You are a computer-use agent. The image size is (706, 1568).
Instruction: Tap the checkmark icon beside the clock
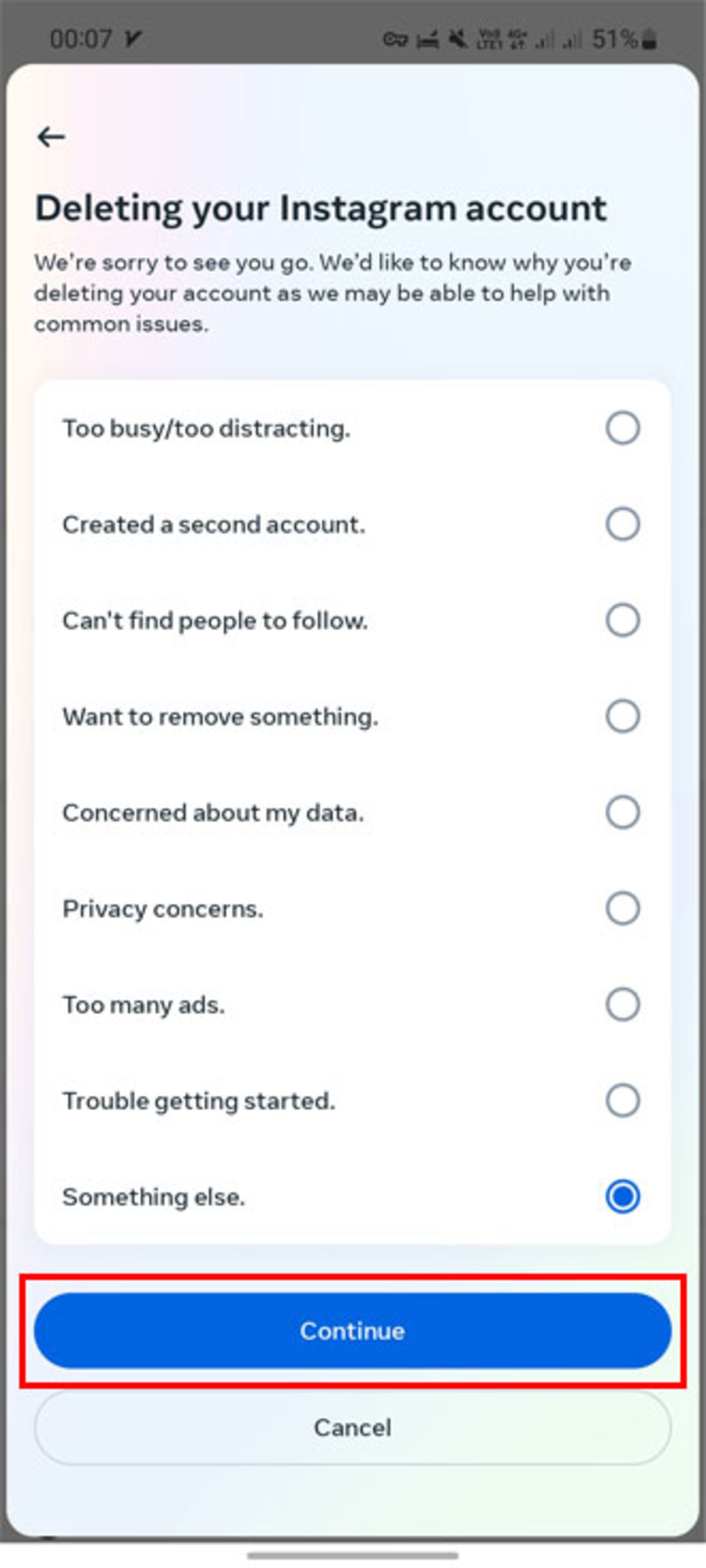[x=133, y=40]
